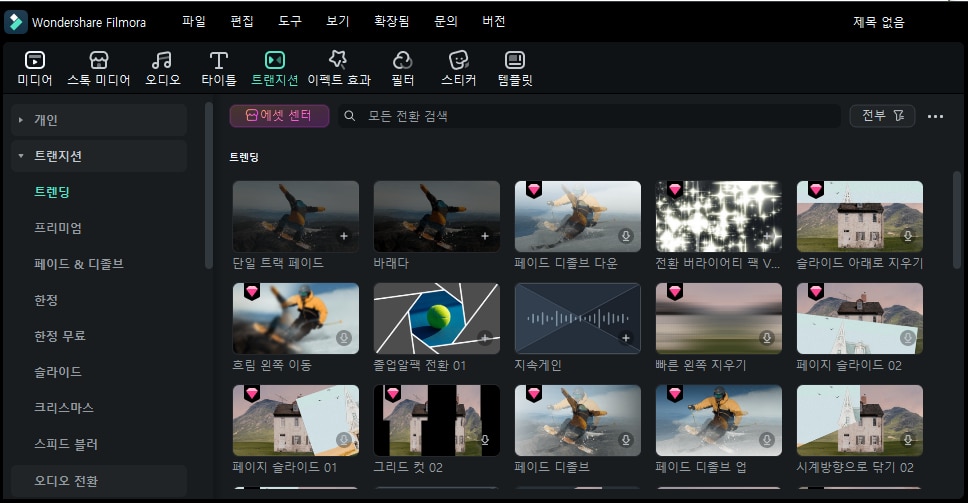This screenshot has height=503, width=968.
Task: Open the 보기 menu
Action: point(338,21)
